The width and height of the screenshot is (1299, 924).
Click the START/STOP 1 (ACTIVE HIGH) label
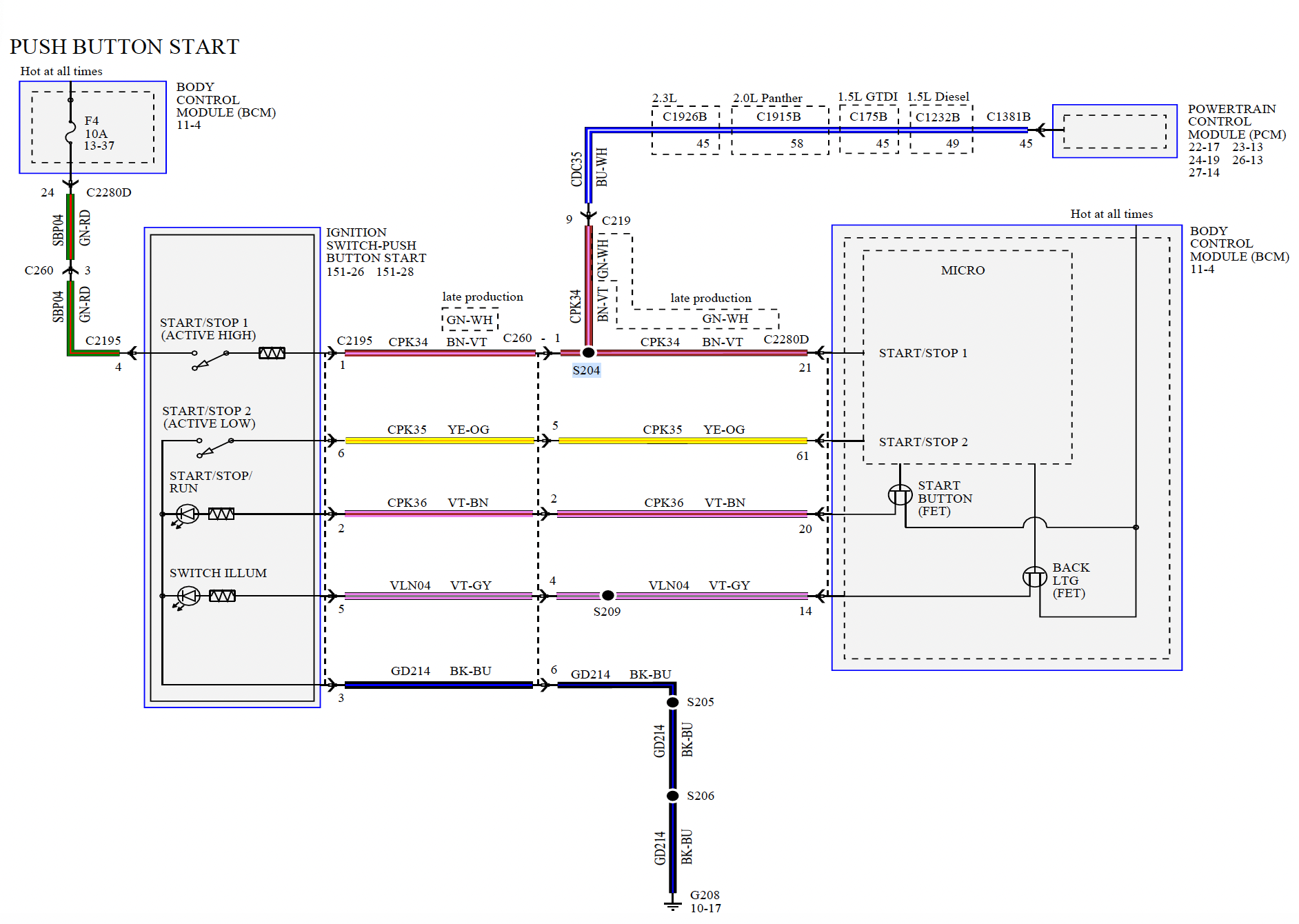tap(208, 329)
